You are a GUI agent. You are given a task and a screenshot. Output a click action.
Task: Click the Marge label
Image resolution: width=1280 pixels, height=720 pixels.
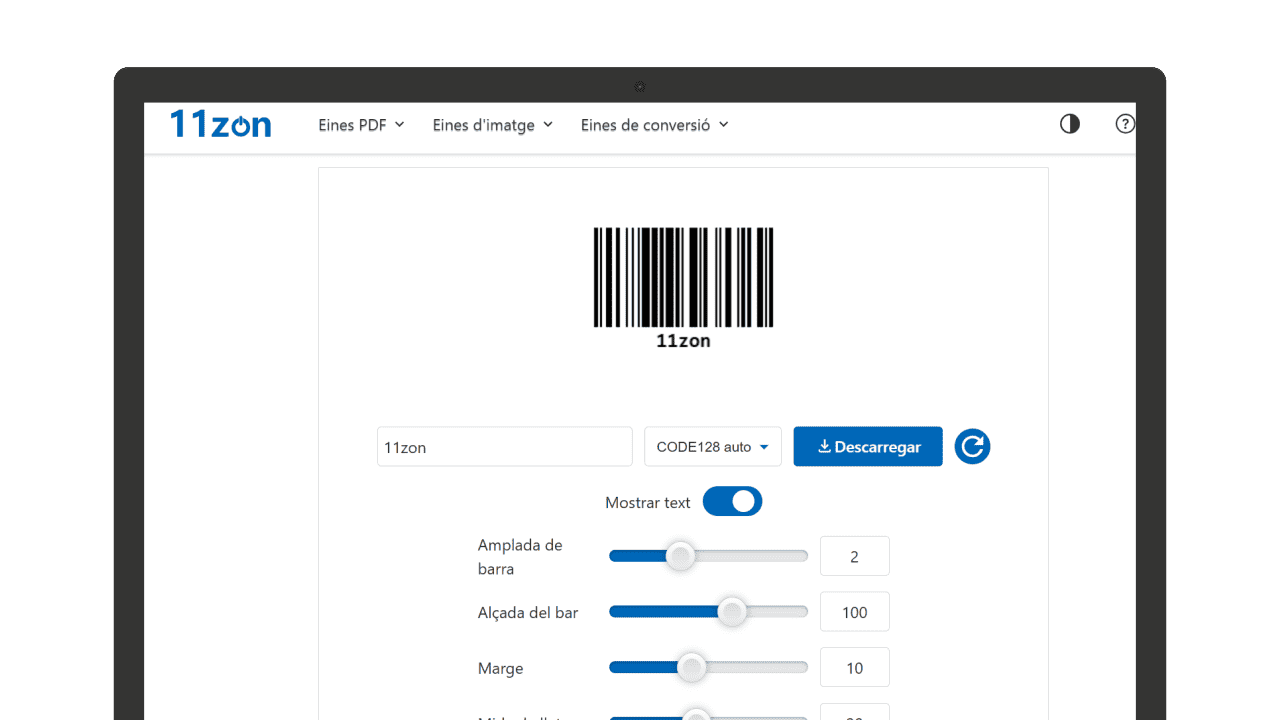(x=500, y=669)
